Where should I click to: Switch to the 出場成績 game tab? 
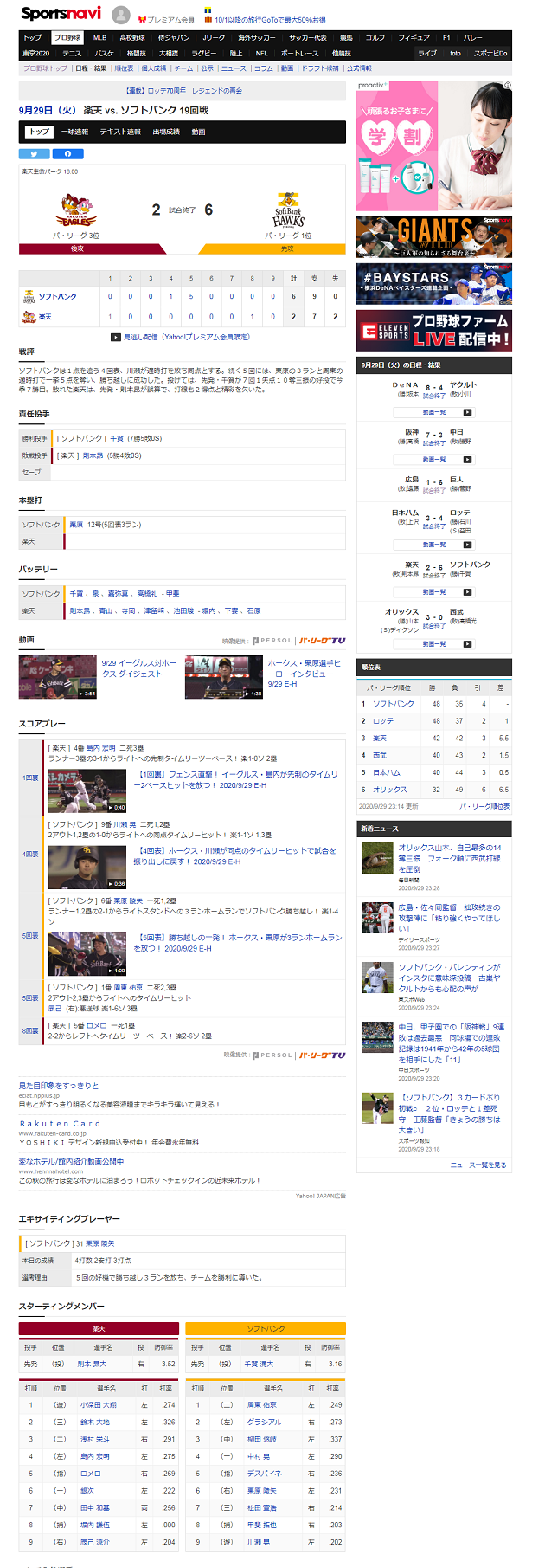[x=166, y=132]
